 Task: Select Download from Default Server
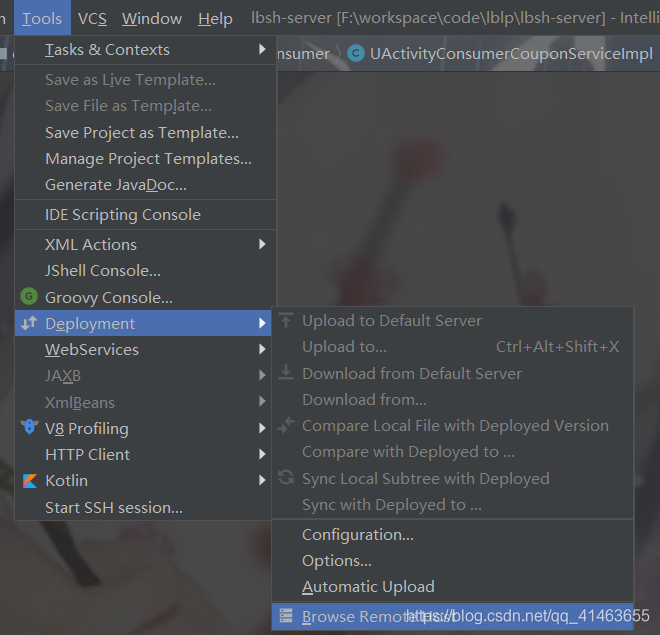pos(452,374)
